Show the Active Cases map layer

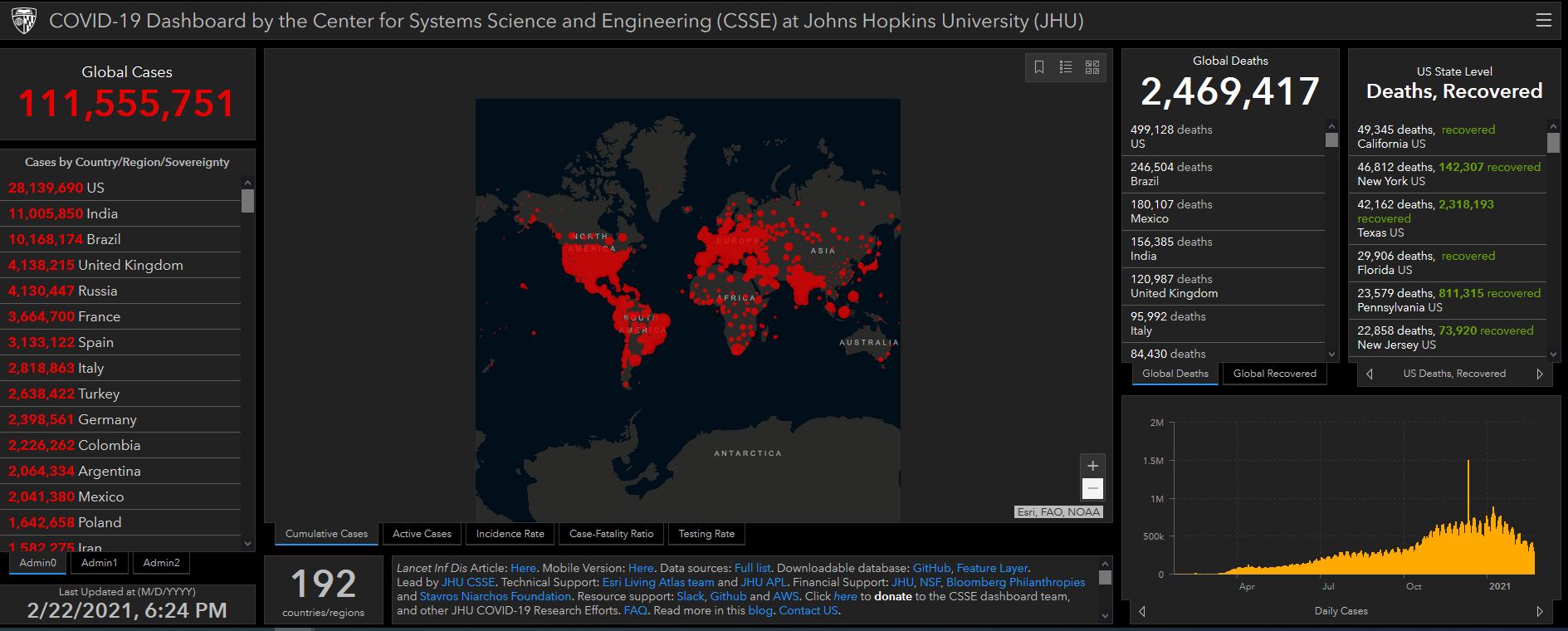422,534
